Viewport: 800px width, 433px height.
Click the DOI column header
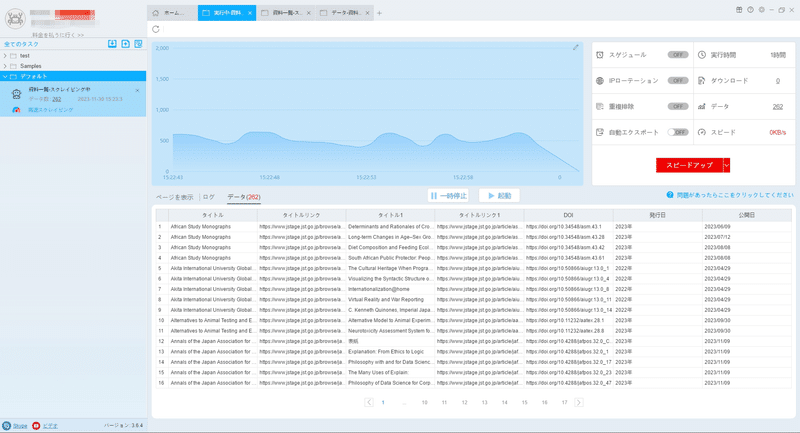(x=568, y=215)
